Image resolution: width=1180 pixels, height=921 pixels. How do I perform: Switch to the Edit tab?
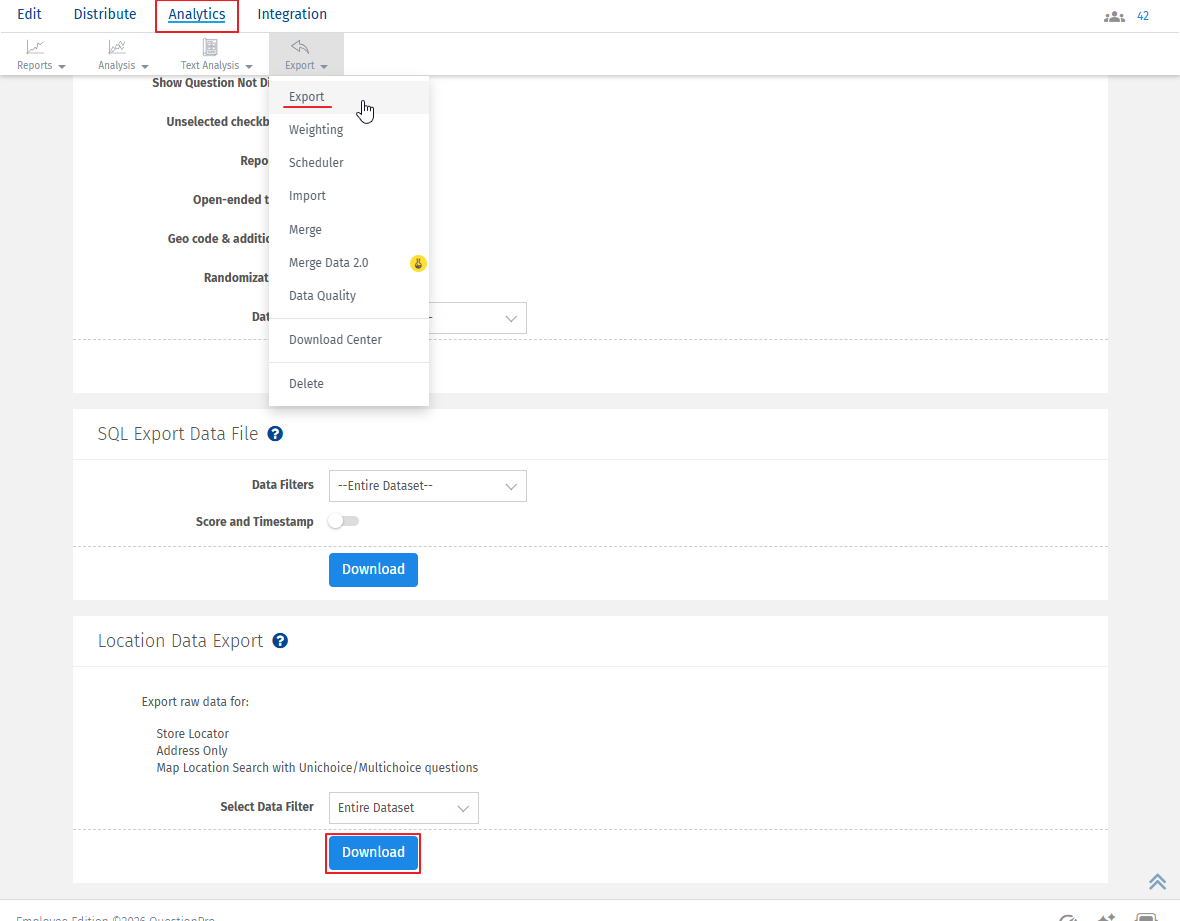click(29, 14)
